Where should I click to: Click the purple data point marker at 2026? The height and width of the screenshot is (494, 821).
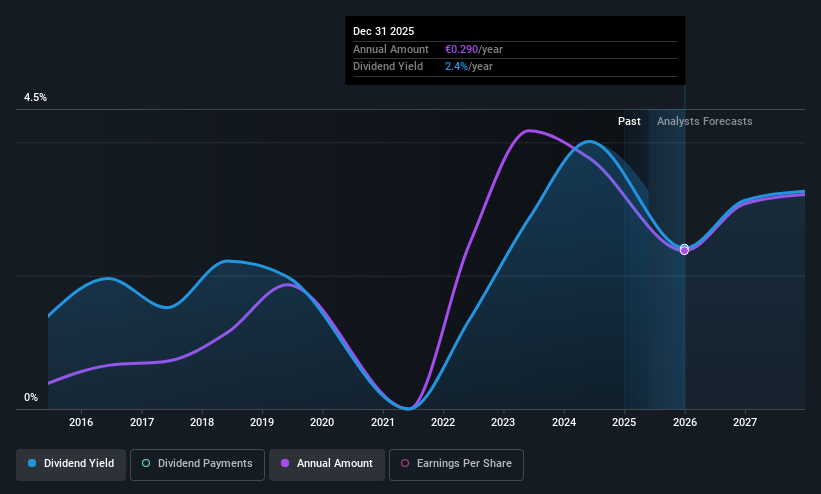(x=684, y=250)
